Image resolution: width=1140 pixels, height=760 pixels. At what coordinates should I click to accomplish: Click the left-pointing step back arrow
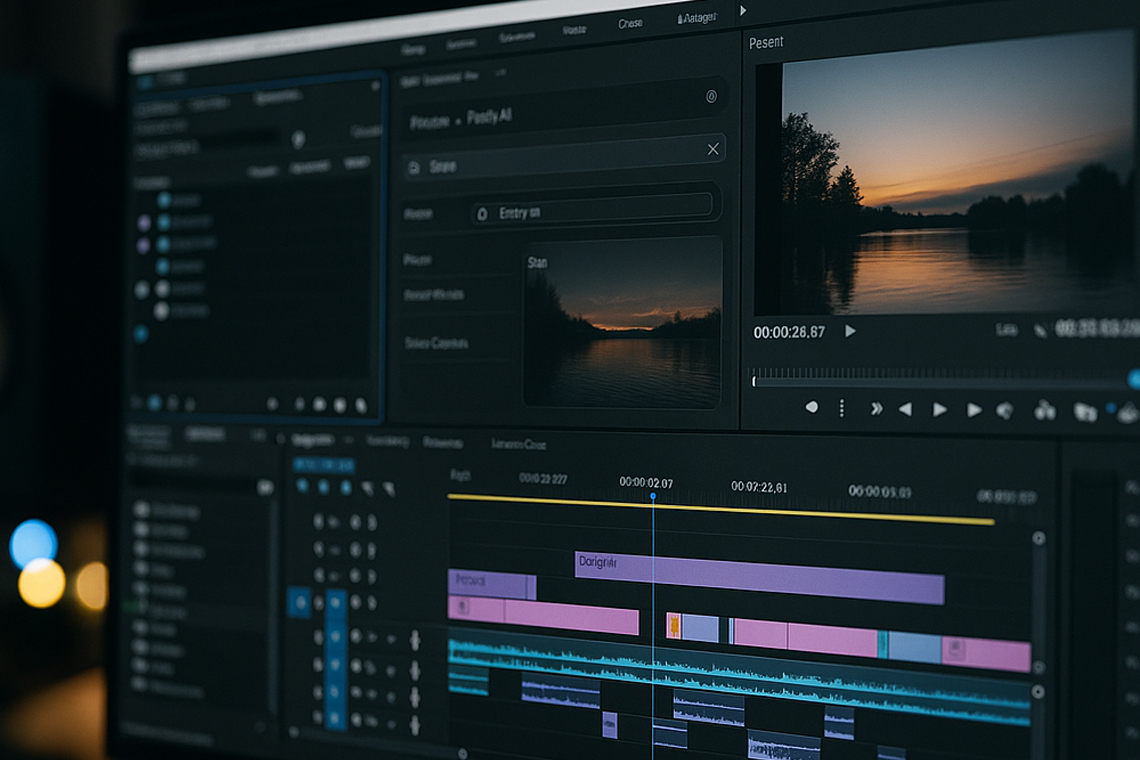coord(905,409)
